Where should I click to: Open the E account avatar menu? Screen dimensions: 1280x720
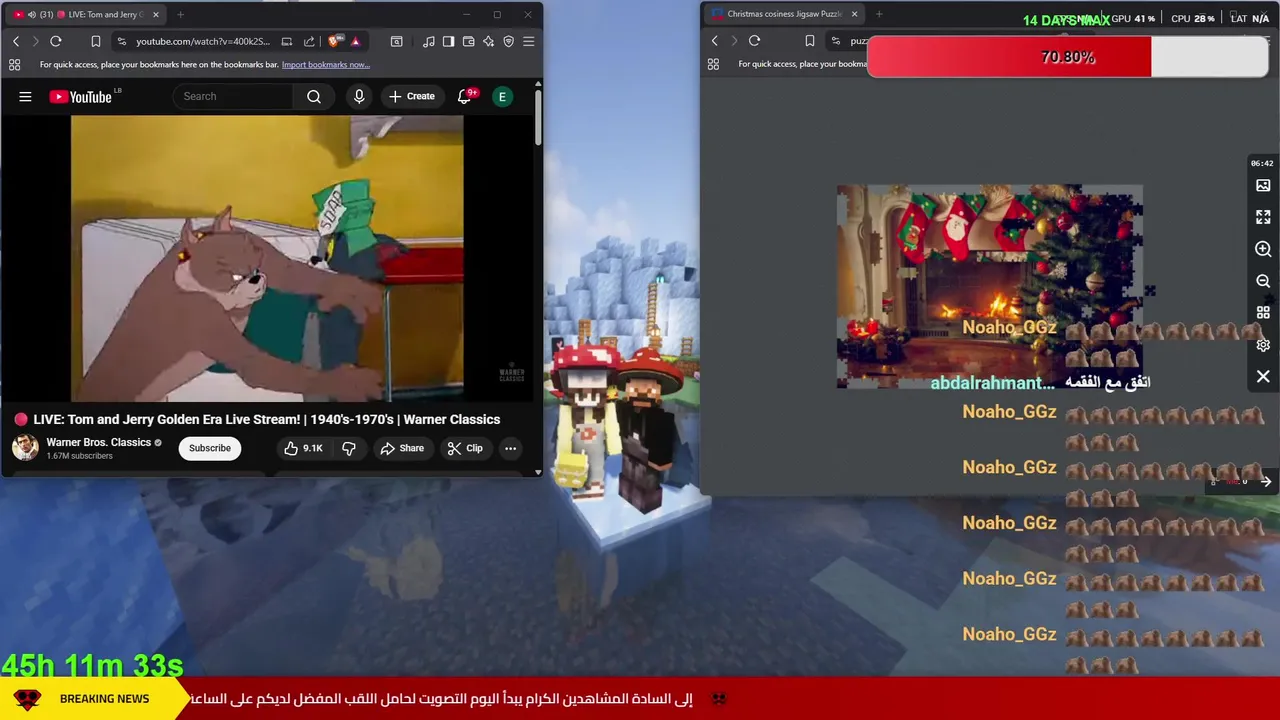(x=503, y=96)
